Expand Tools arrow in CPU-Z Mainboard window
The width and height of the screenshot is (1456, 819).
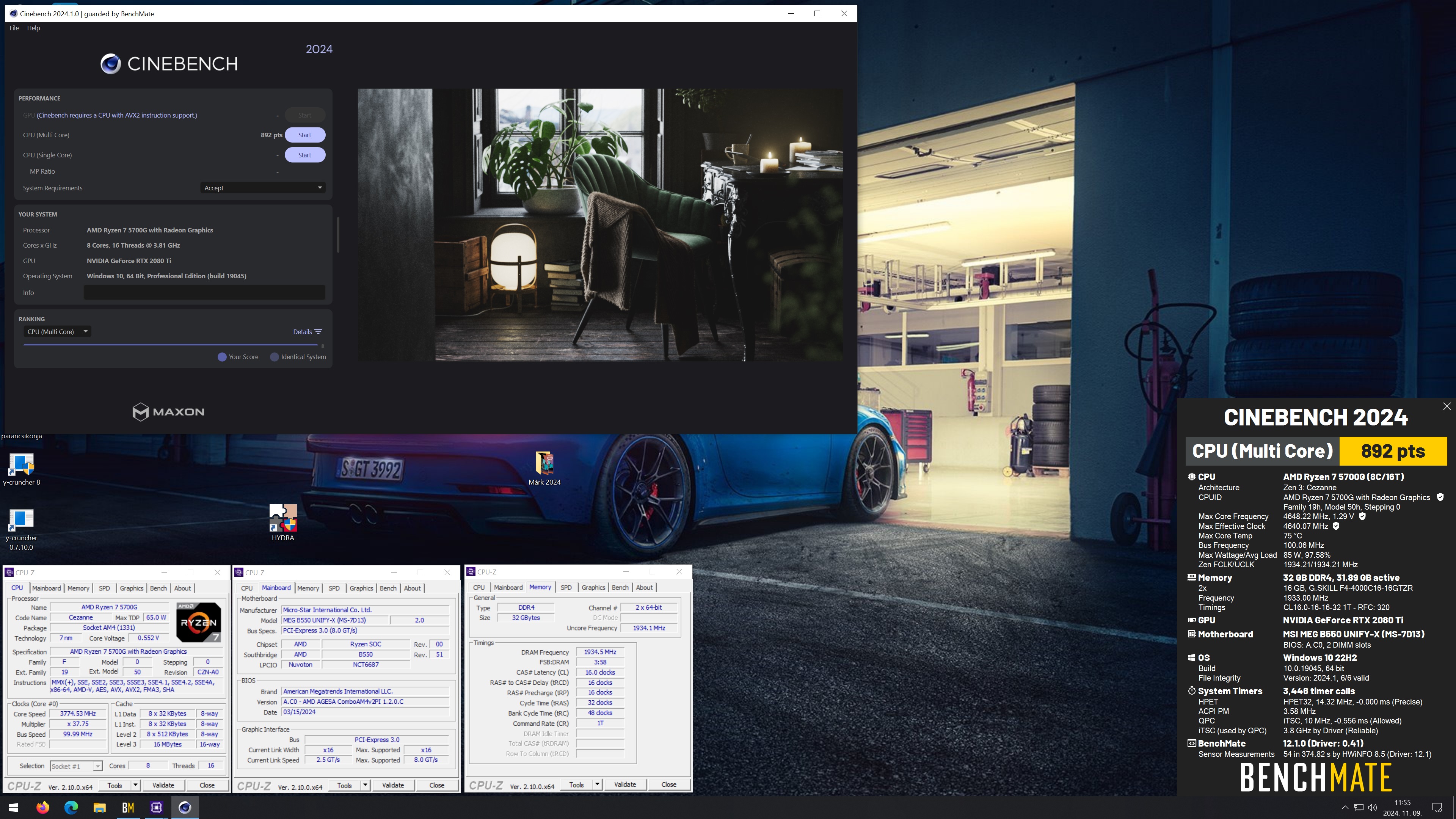pyautogui.click(x=365, y=785)
